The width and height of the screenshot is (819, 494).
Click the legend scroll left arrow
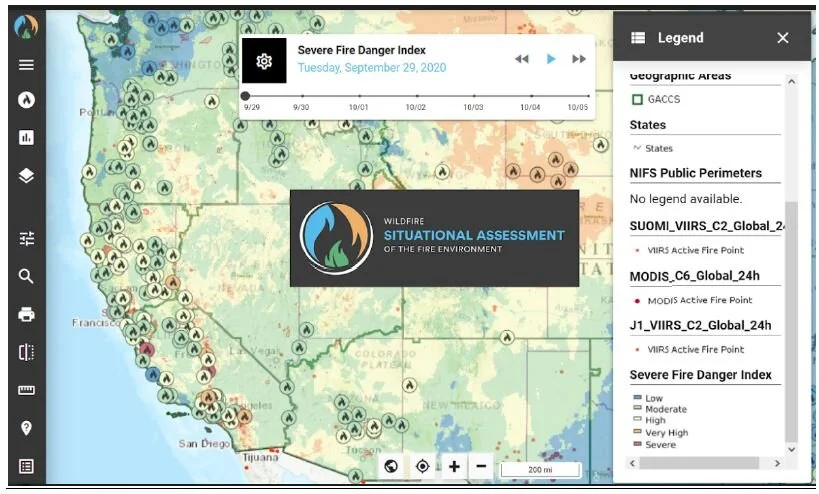pyautogui.click(x=633, y=463)
